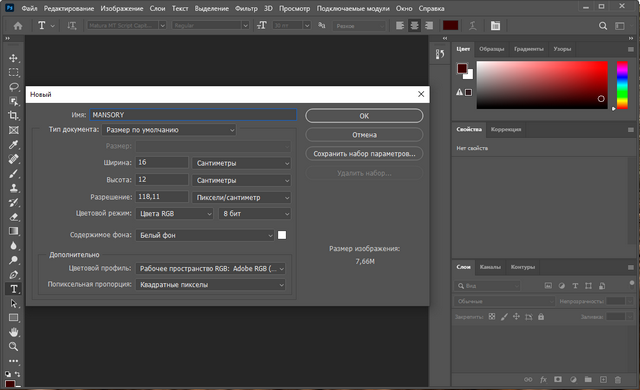Switch to the Каналы tab

pos(490,267)
